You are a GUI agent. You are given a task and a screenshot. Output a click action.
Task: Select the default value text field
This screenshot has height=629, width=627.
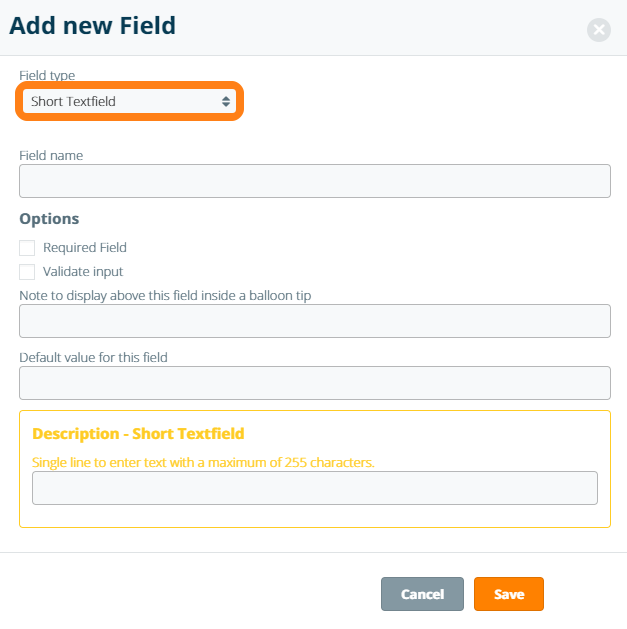(314, 383)
